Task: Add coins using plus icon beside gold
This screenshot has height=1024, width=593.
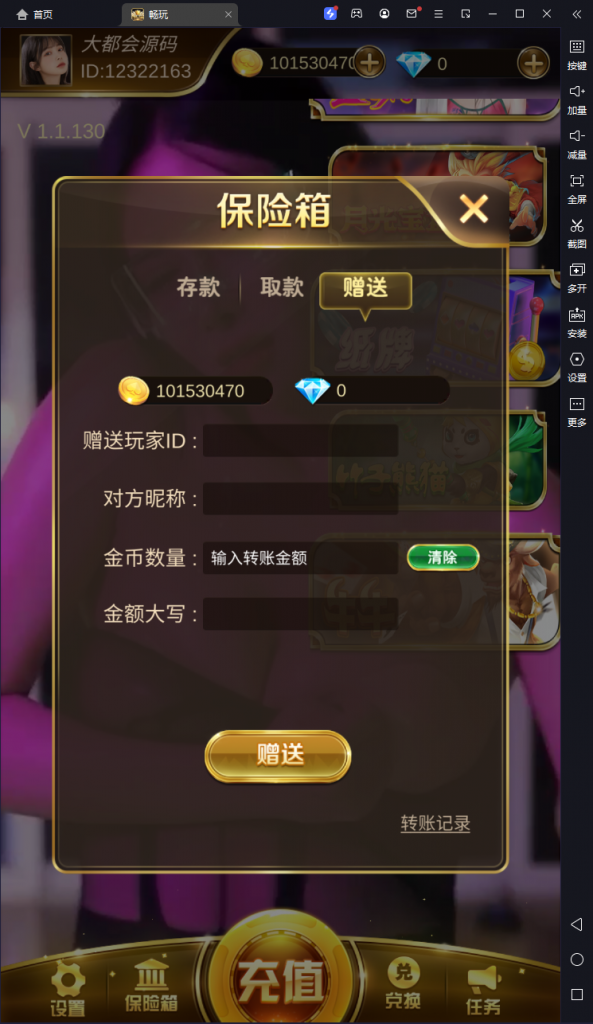Action: coord(369,63)
